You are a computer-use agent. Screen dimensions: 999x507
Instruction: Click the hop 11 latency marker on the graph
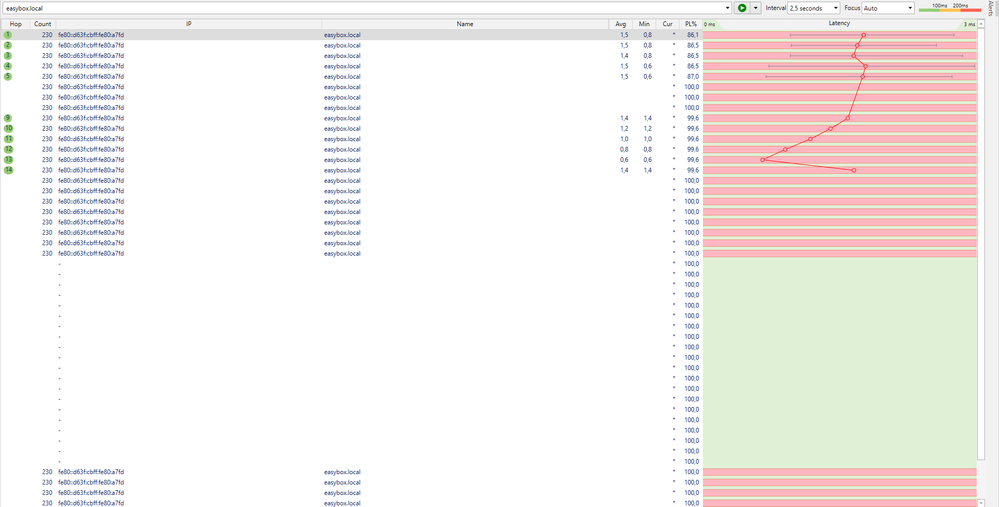[810, 139]
